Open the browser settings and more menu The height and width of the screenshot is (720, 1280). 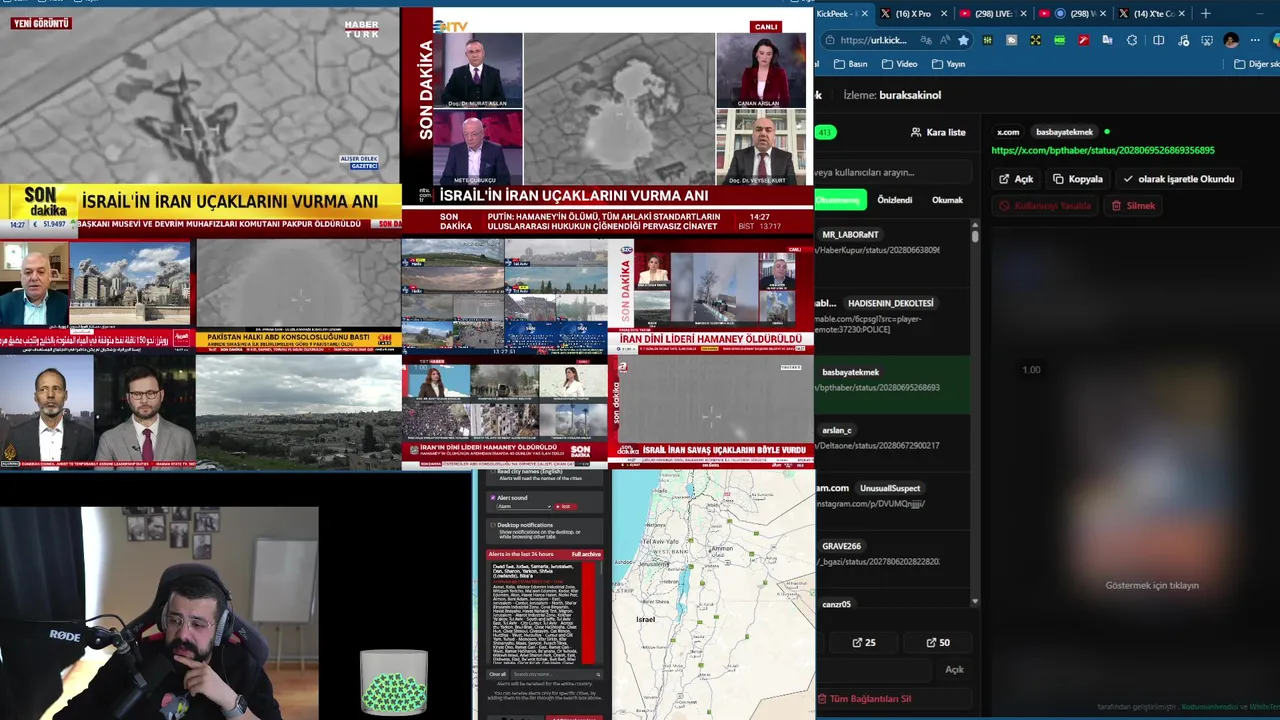pyautogui.click(x=1255, y=40)
